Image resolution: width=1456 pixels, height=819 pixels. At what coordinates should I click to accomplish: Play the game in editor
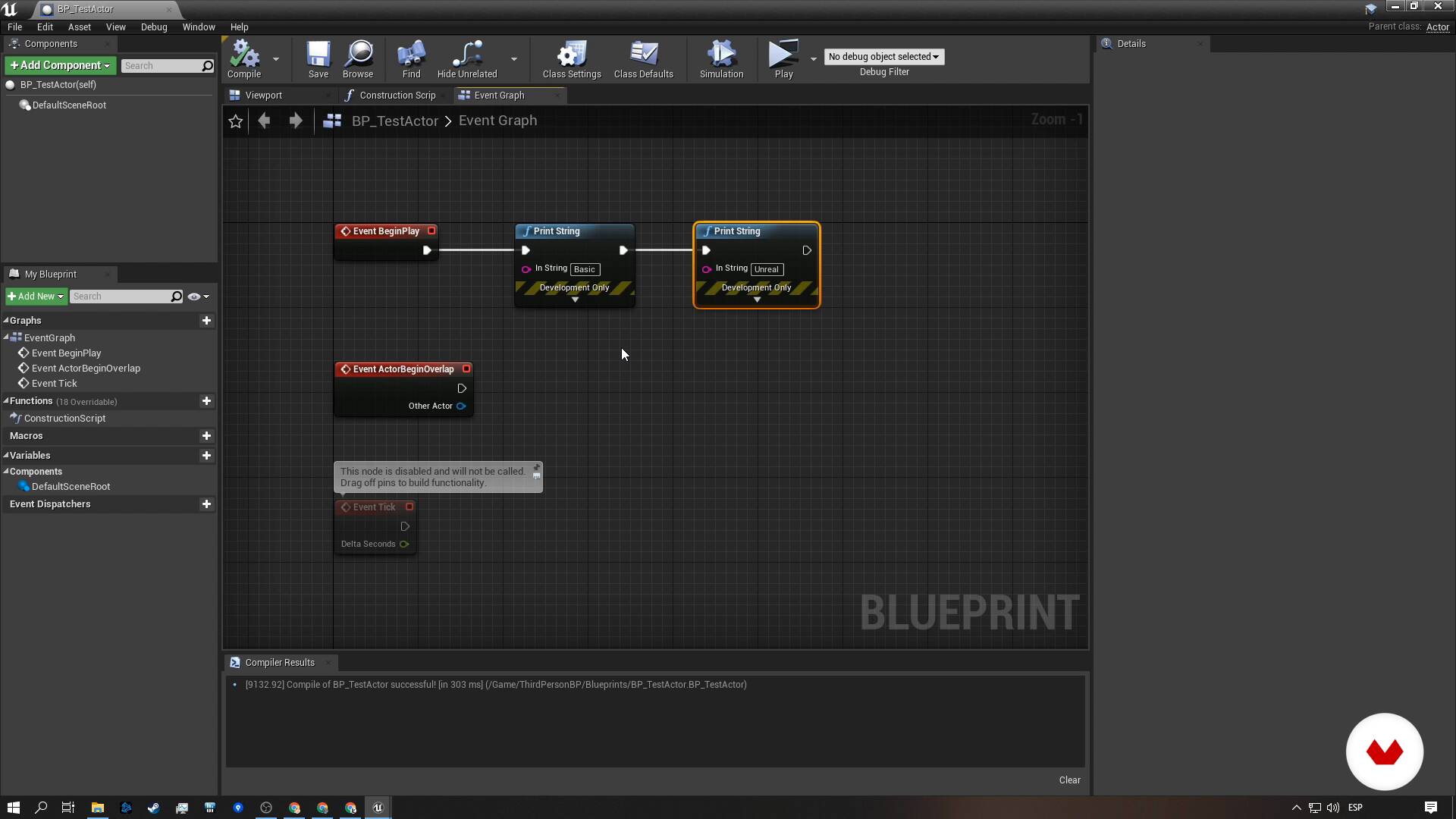coord(783,59)
